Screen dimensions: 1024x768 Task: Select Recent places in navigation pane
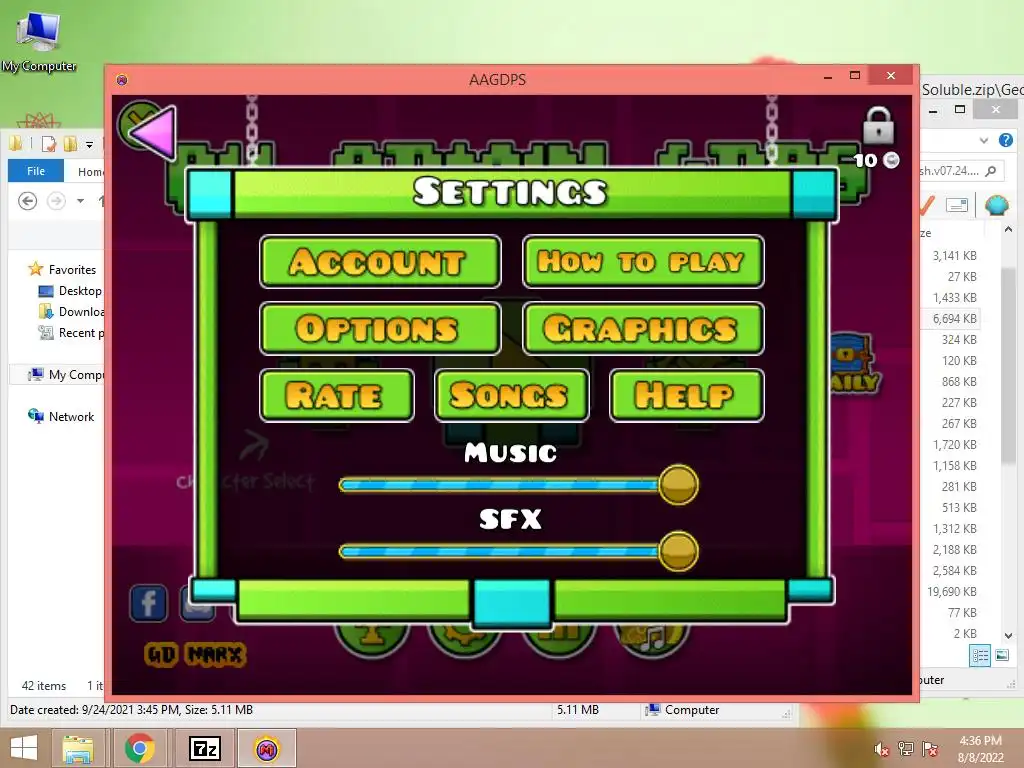coord(72,332)
